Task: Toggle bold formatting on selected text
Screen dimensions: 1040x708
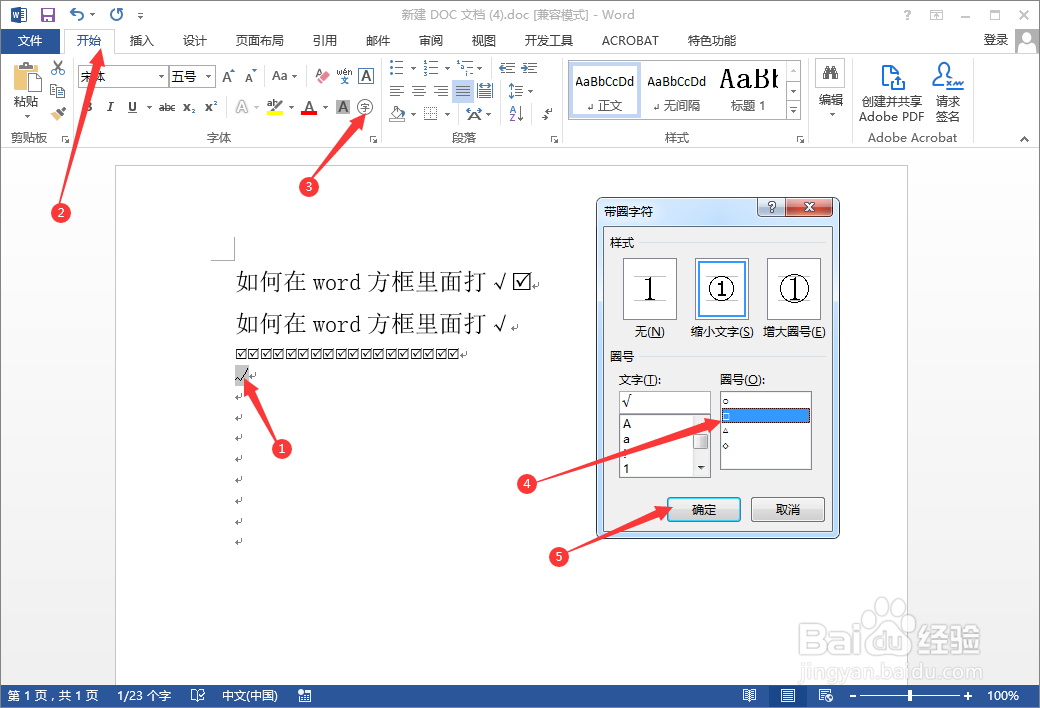Action: [87, 107]
